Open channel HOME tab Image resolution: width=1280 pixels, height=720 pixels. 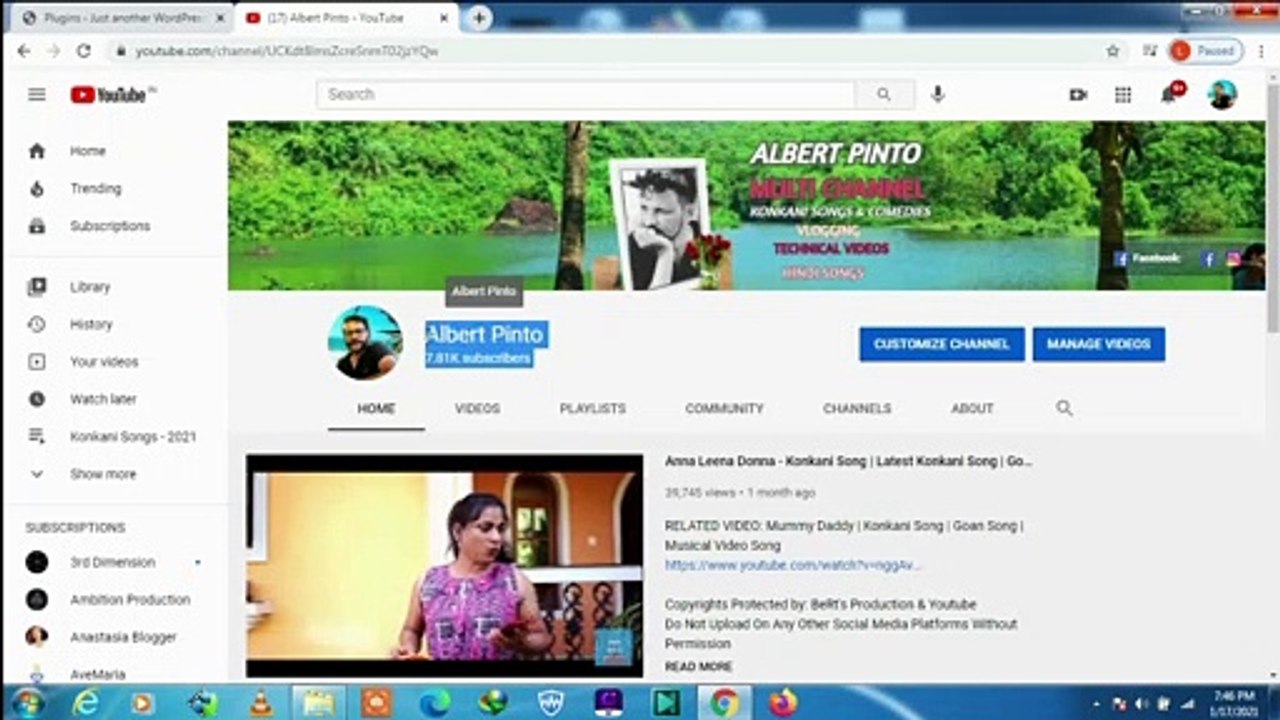click(376, 409)
